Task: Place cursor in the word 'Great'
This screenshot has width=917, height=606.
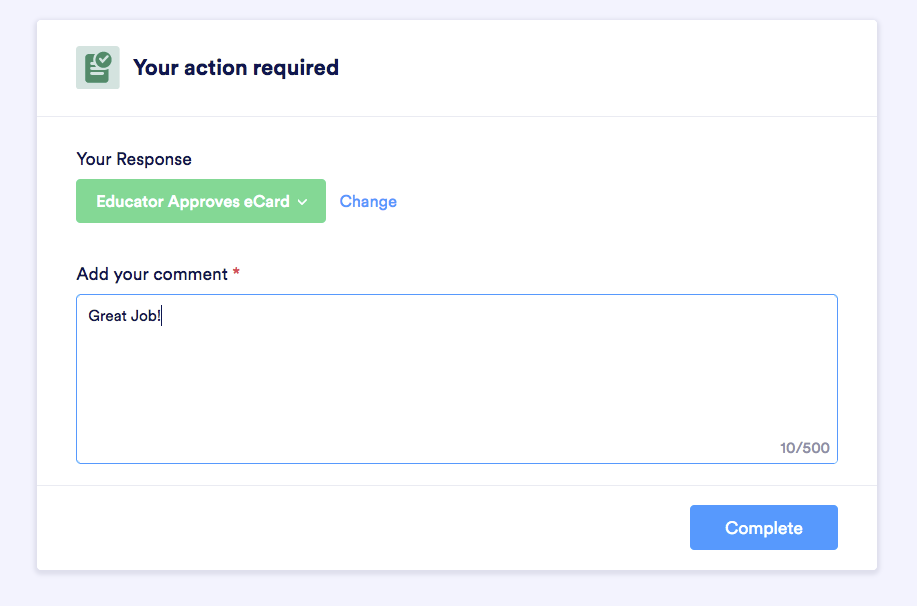Action: click(x=108, y=316)
